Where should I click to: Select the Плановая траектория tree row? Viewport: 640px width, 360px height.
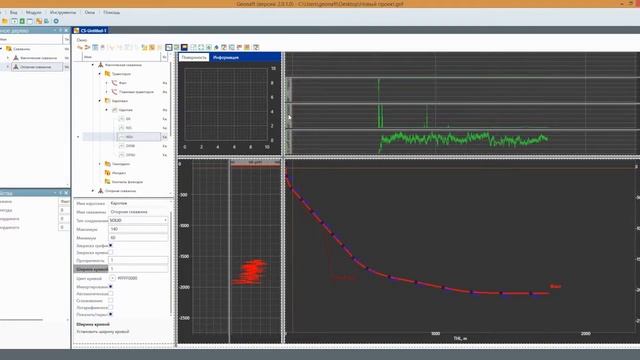(x=136, y=92)
